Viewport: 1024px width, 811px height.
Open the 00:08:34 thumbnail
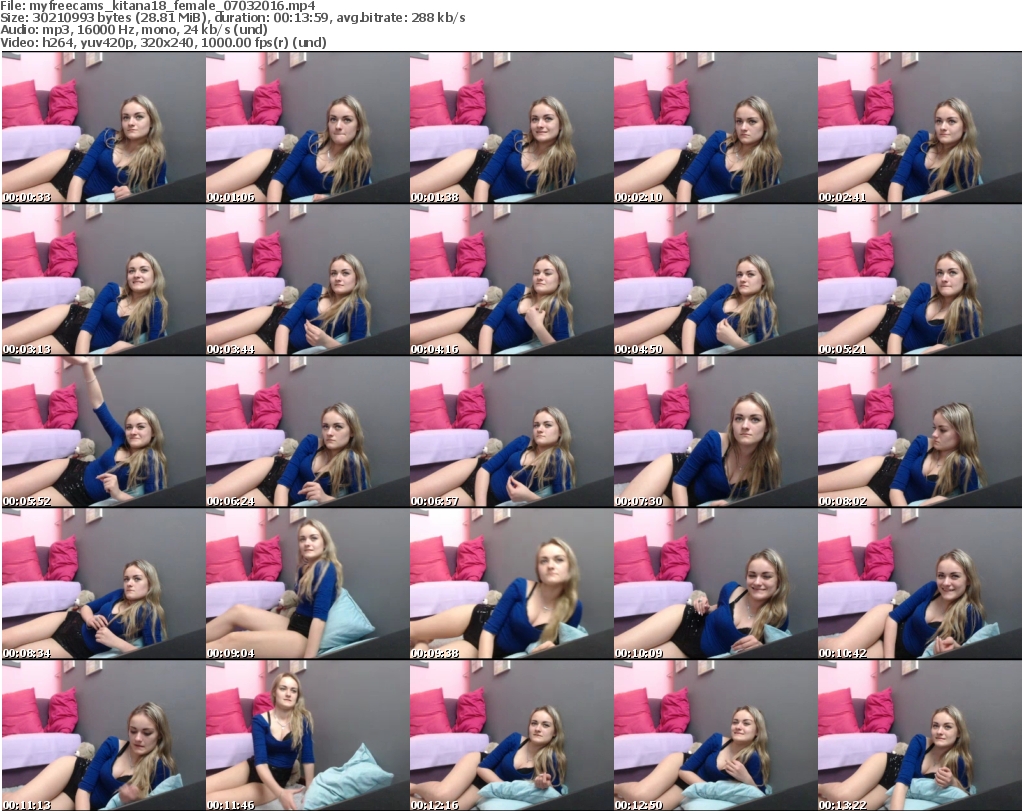point(103,584)
